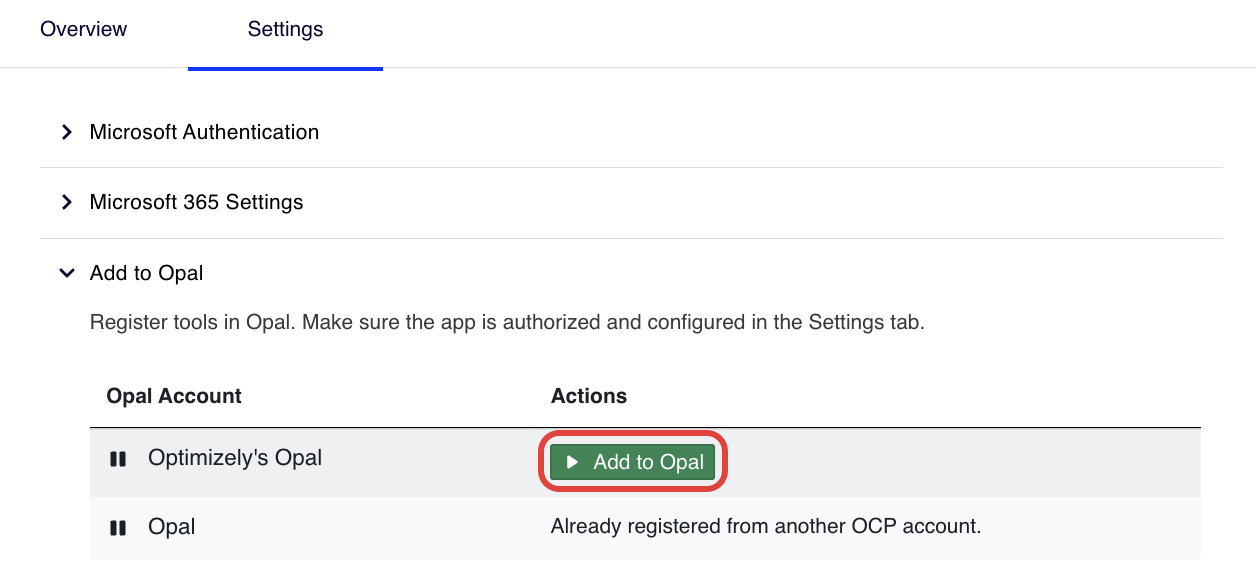Screen dimensions: 1256x588
Task: Click pause icon in the second Opal row
Action: pos(118,527)
